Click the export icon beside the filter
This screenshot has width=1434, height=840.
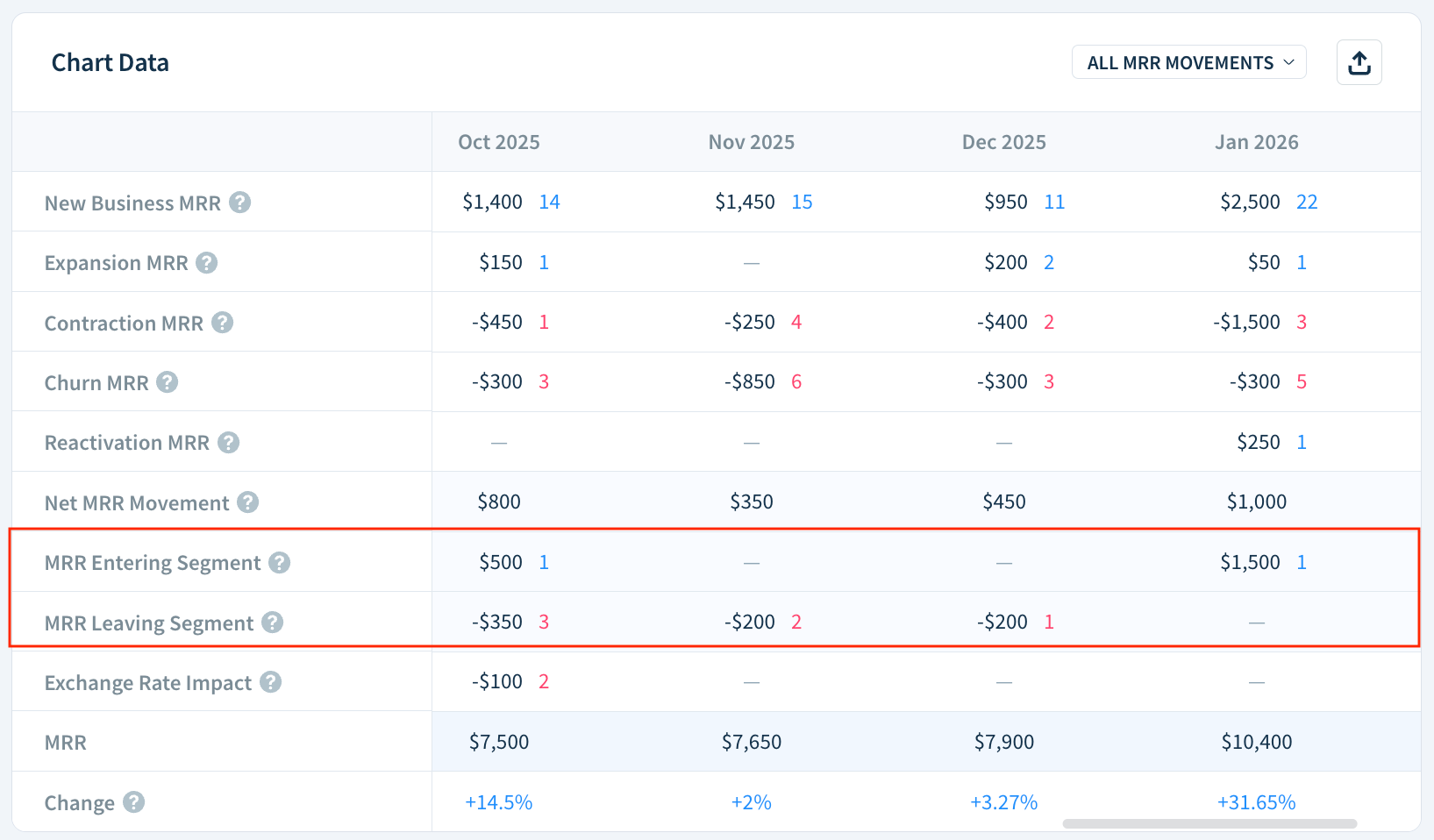pos(1359,61)
